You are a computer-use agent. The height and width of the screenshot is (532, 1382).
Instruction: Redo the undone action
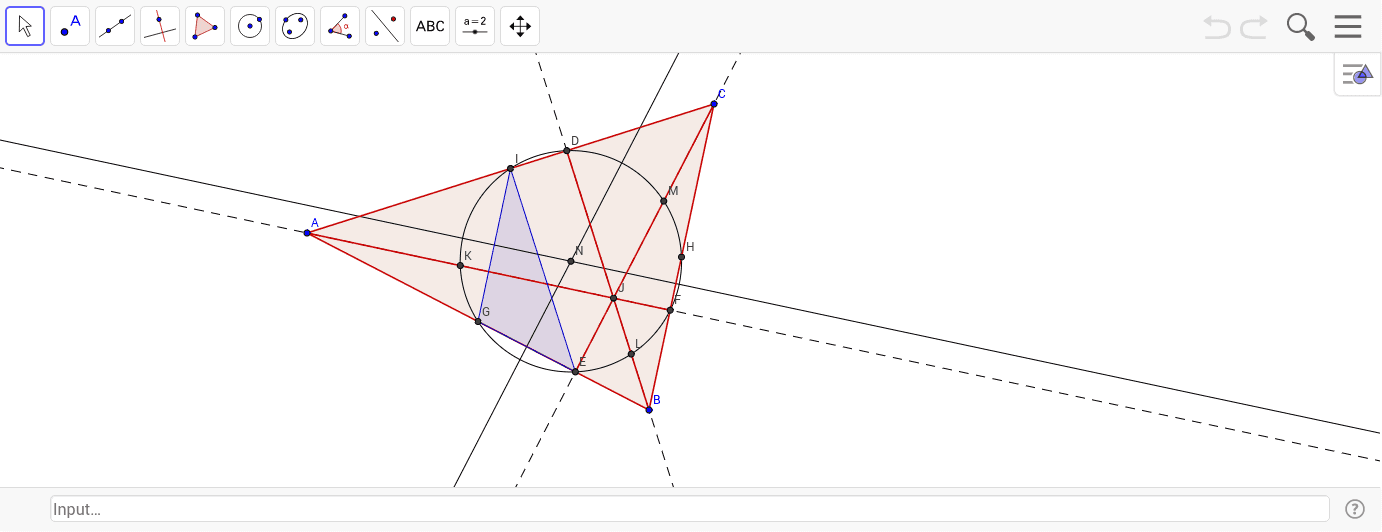coord(1254,27)
